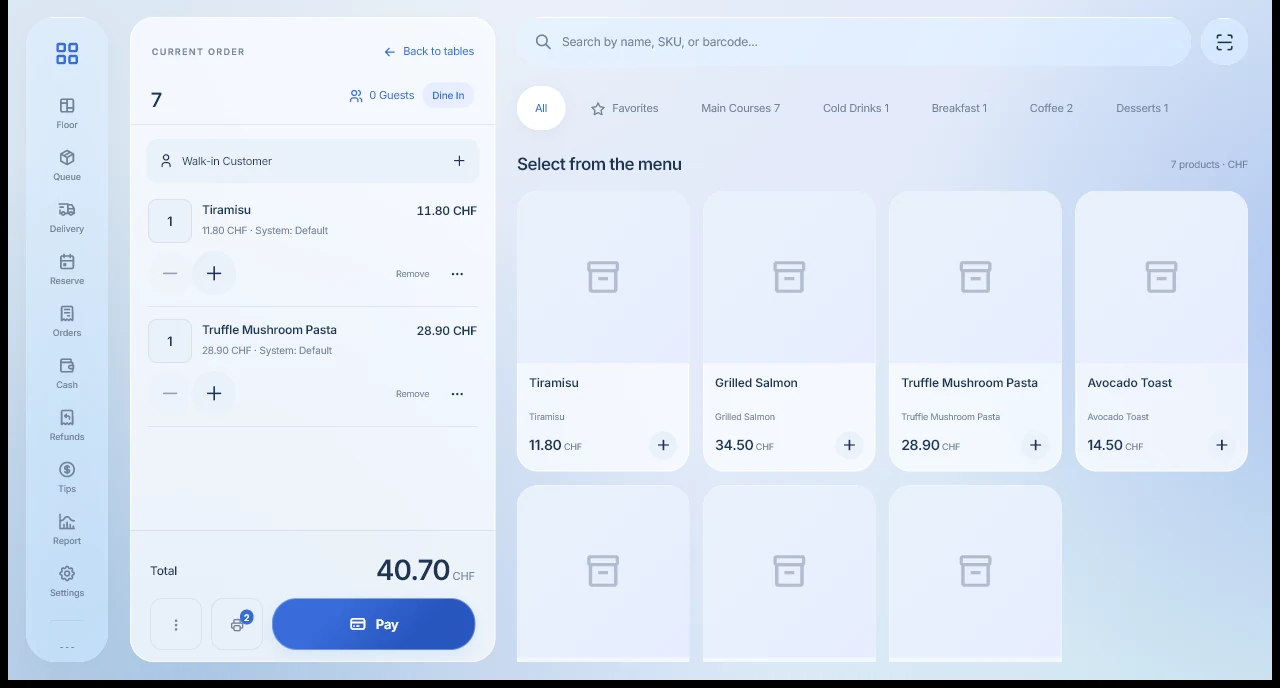The image size is (1280, 688).
Task: Open the Cash section
Action: click(67, 373)
